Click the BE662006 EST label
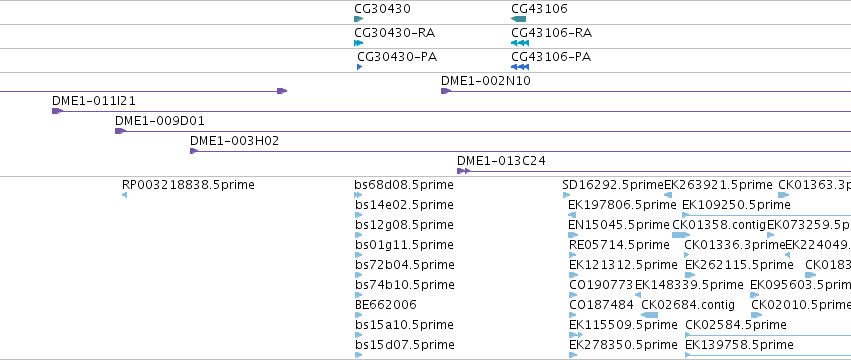 pyautogui.click(x=385, y=305)
